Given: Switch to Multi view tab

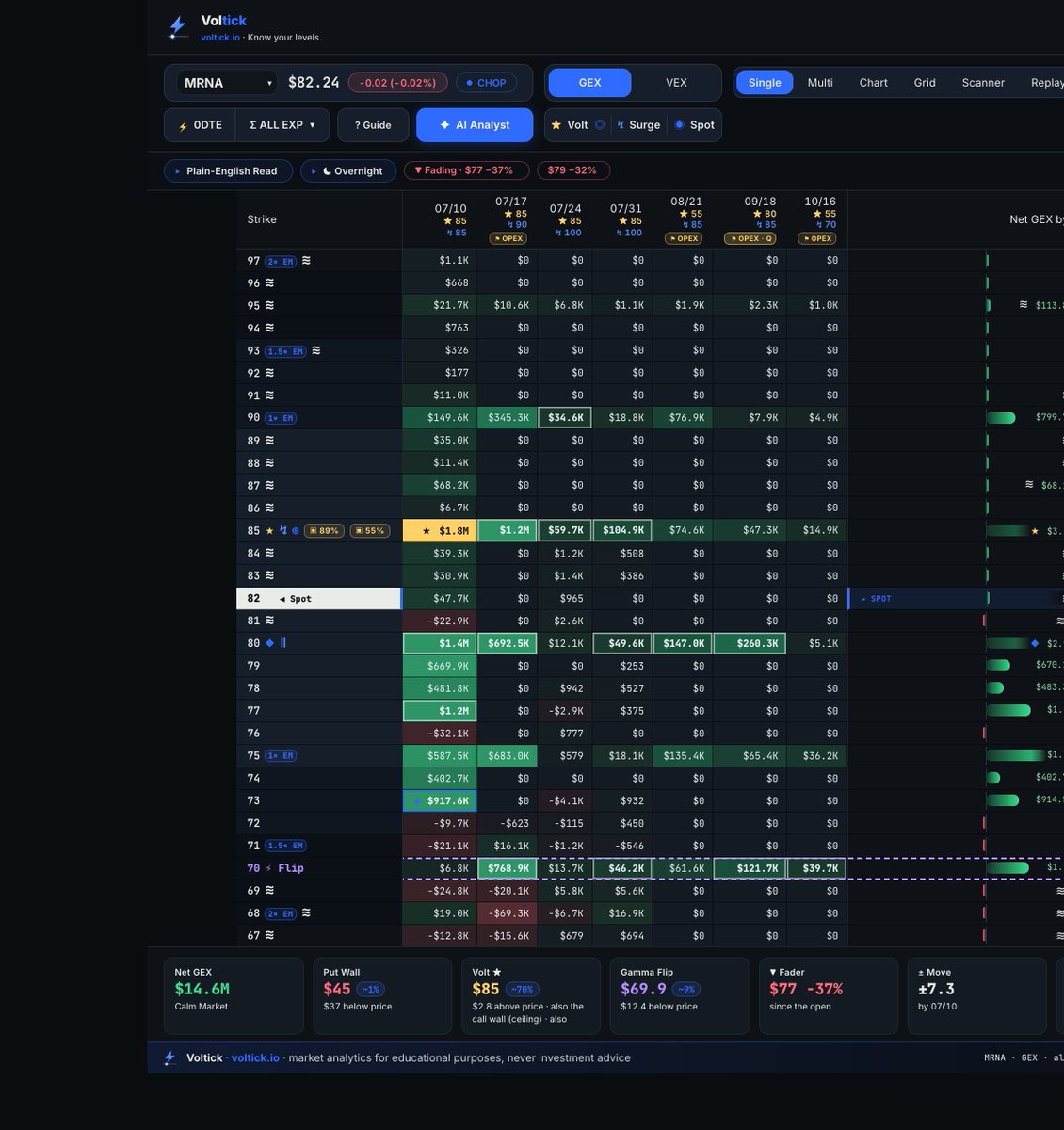Looking at the screenshot, I should tap(820, 83).
